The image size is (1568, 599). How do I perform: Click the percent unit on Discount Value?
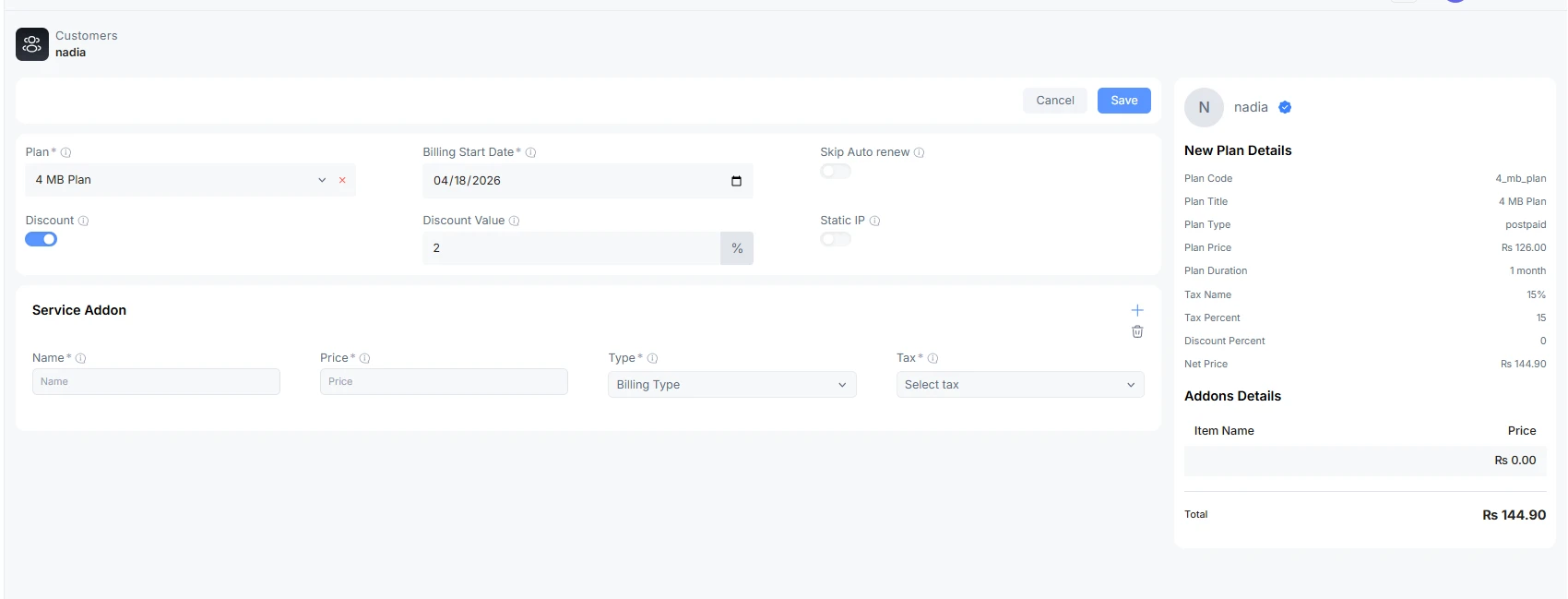click(737, 248)
